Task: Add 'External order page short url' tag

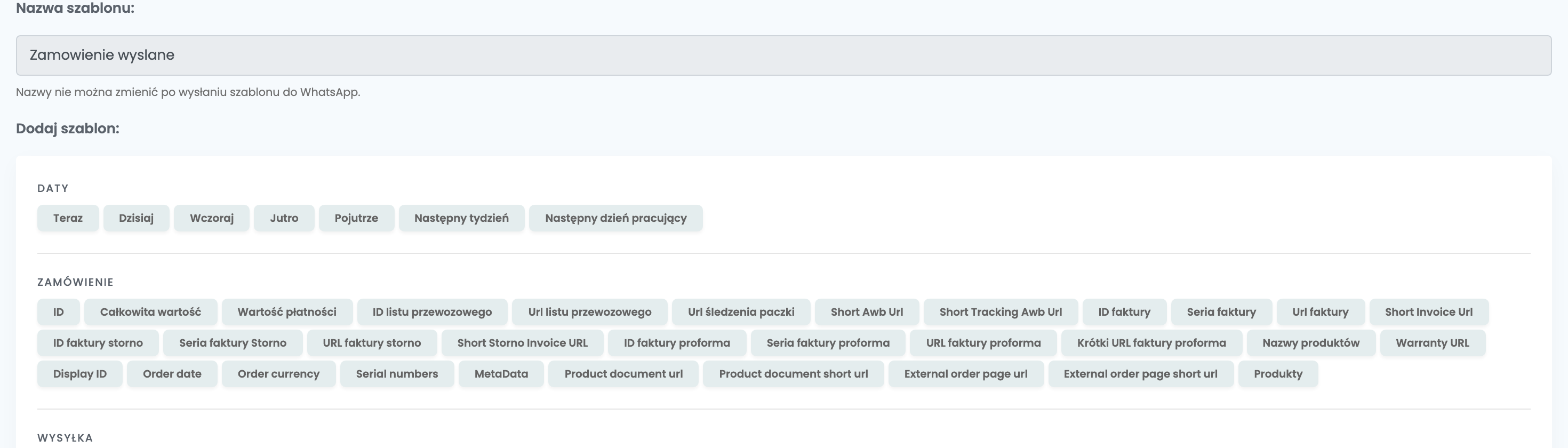Action: pyautogui.click(x=1141, y=374)
